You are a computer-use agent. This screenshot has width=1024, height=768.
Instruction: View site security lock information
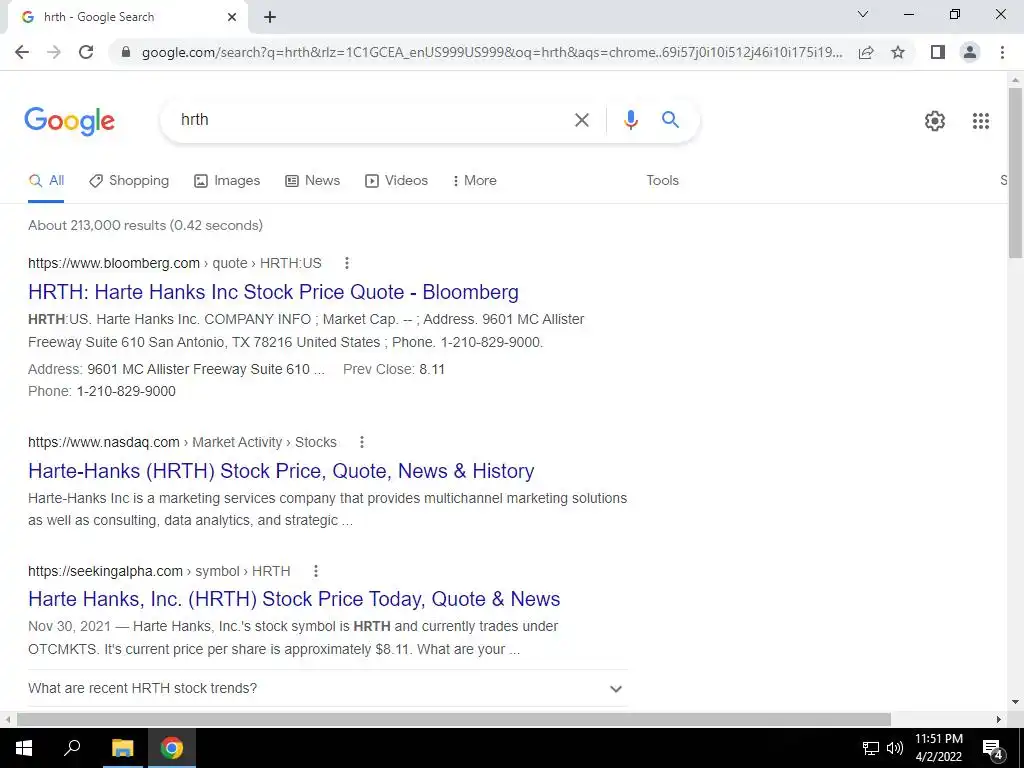(x=126, y=52)
